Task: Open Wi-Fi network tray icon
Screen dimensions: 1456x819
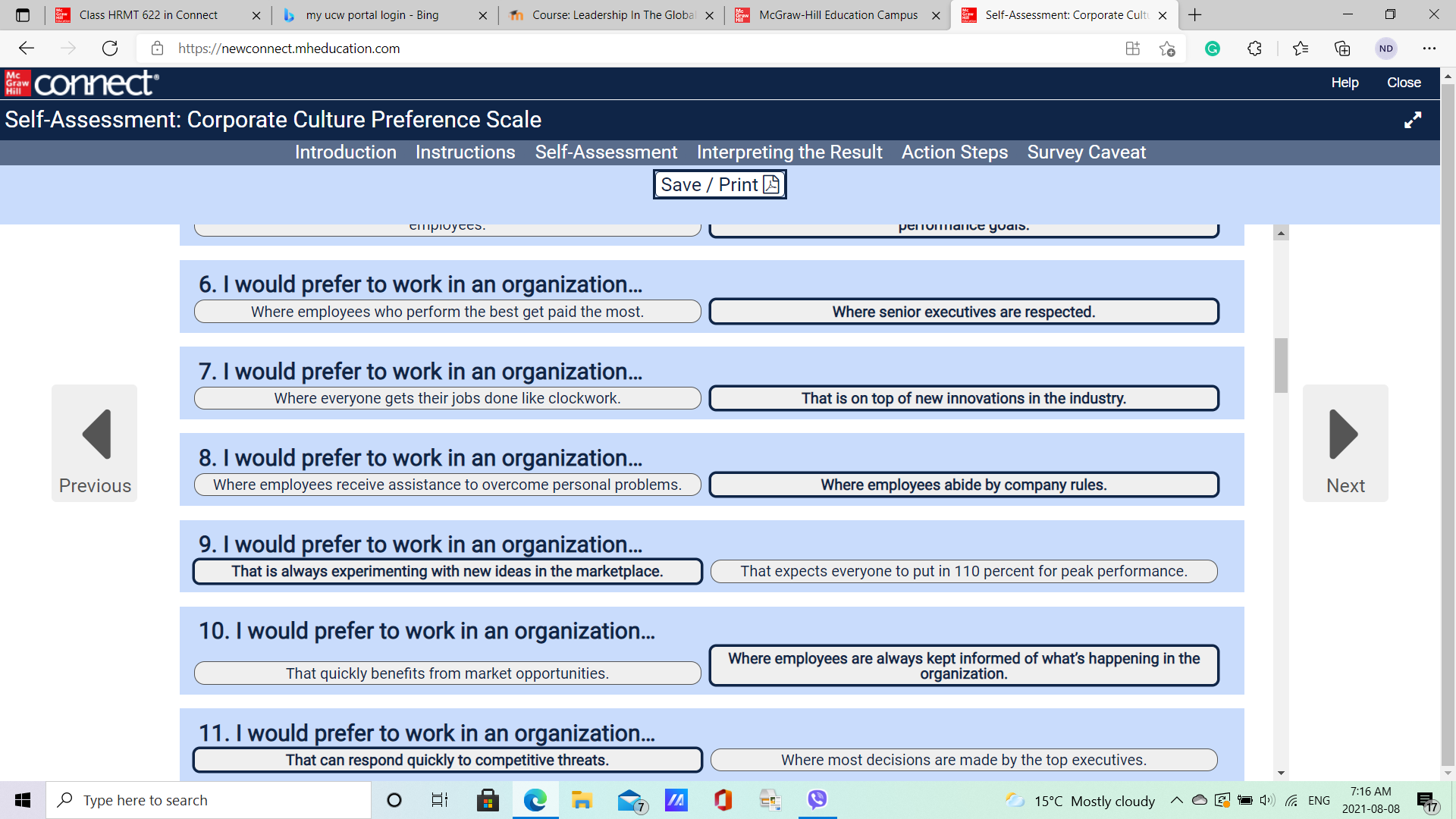Action: 1292,800
